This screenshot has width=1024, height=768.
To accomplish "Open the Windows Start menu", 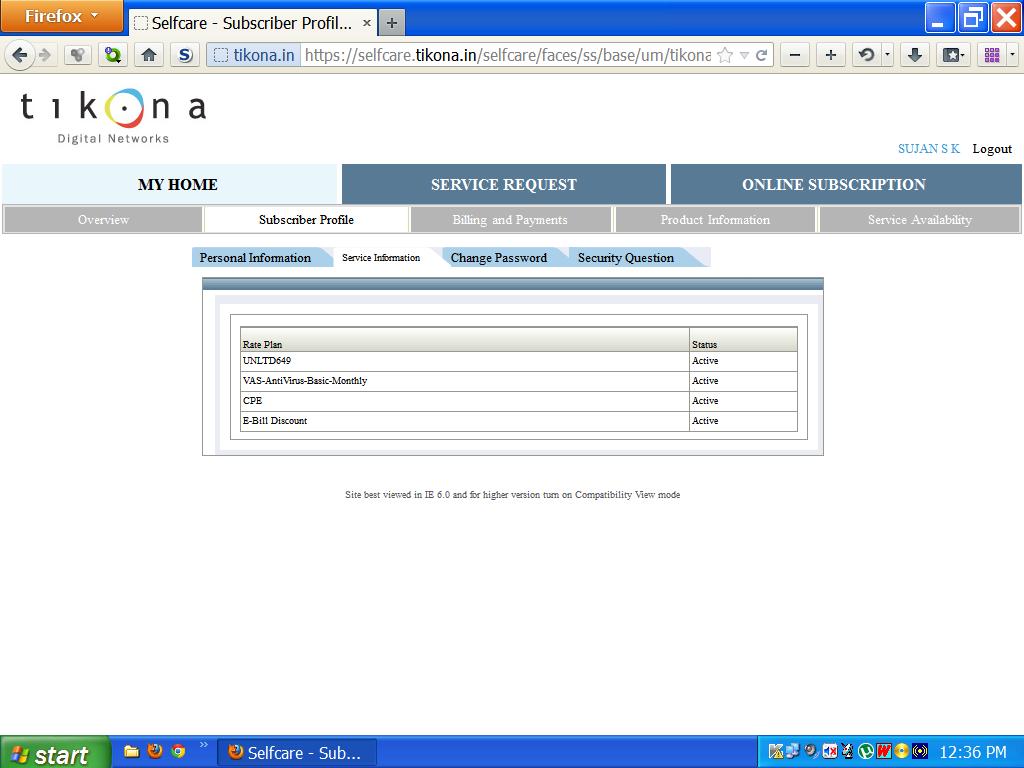I will point(55,752).
